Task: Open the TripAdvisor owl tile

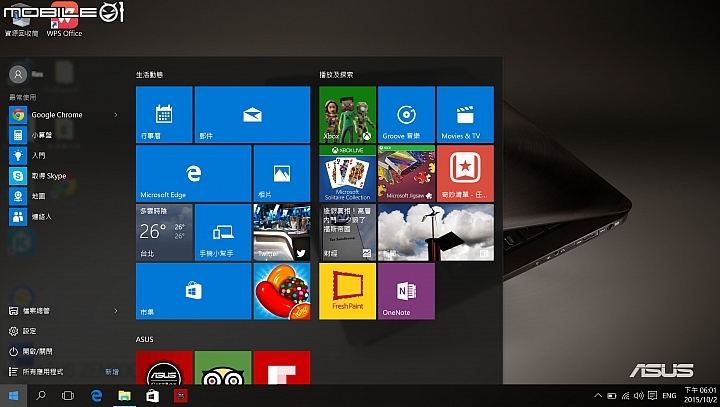Action: (223, 367)
